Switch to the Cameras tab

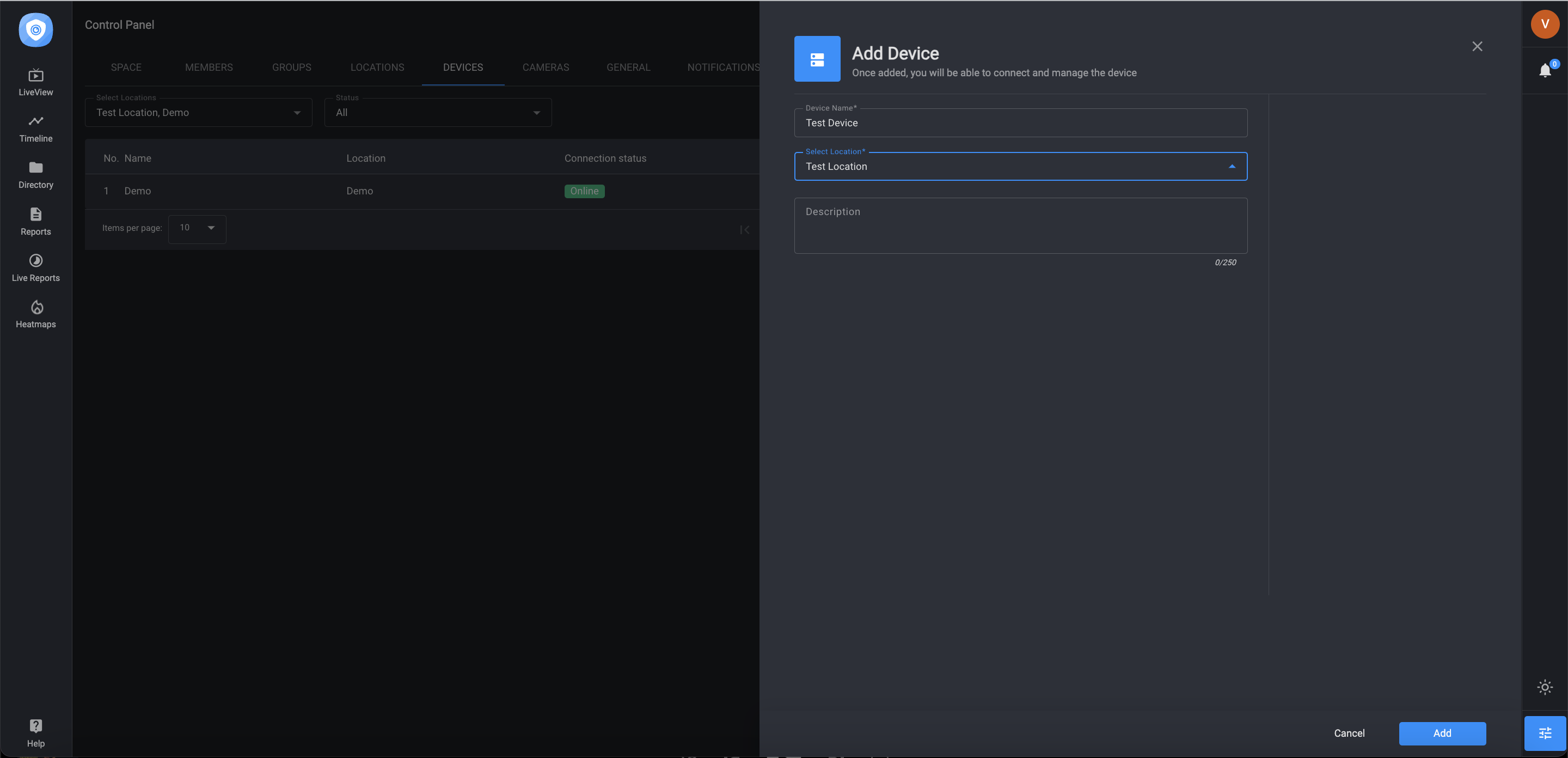pyautogui.click(x=546, y=68)
